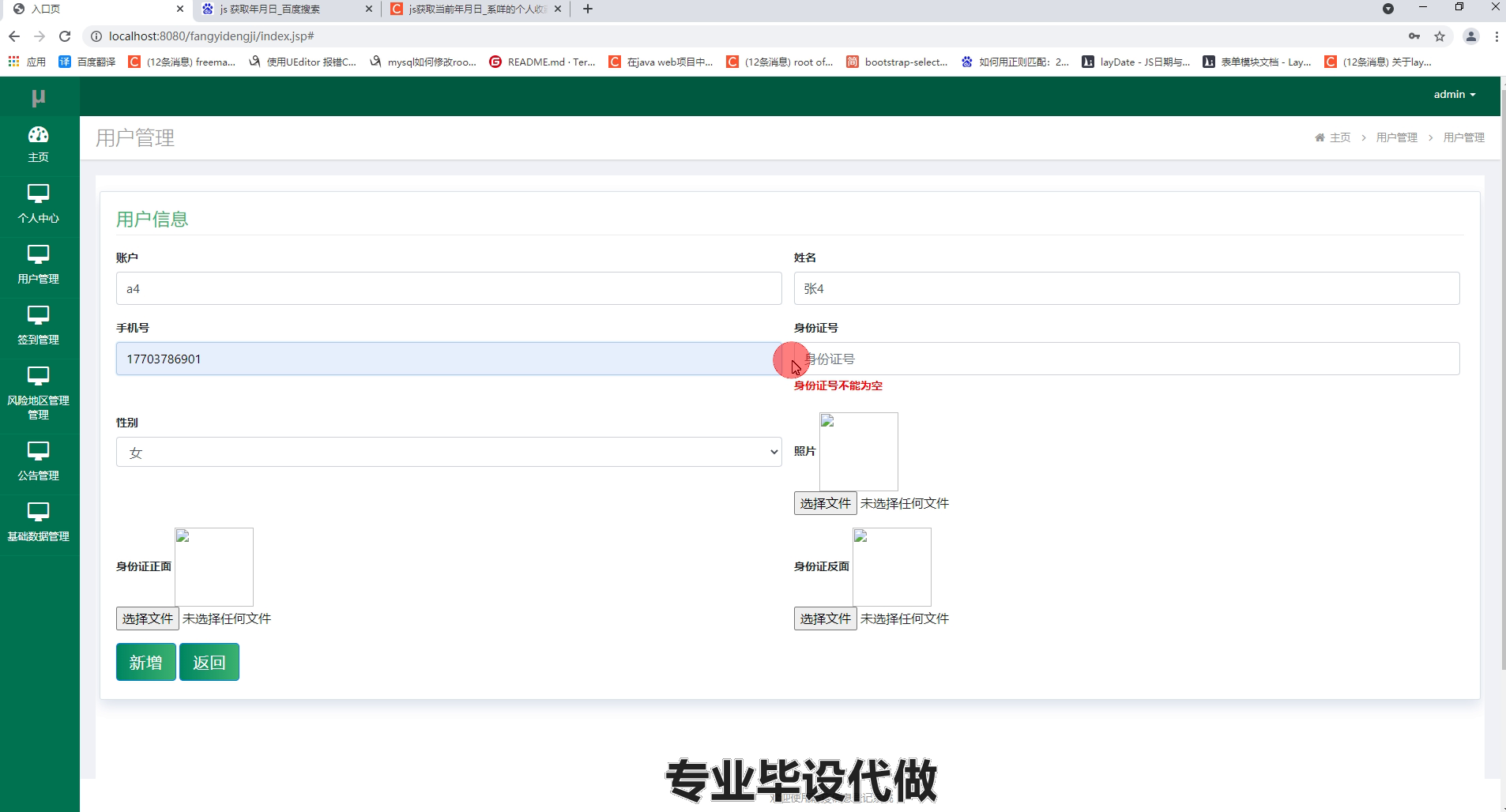Open 公告管理 monitor icon in sidebar
Viewport: 1506px width, 812px height.
point(38,451)
